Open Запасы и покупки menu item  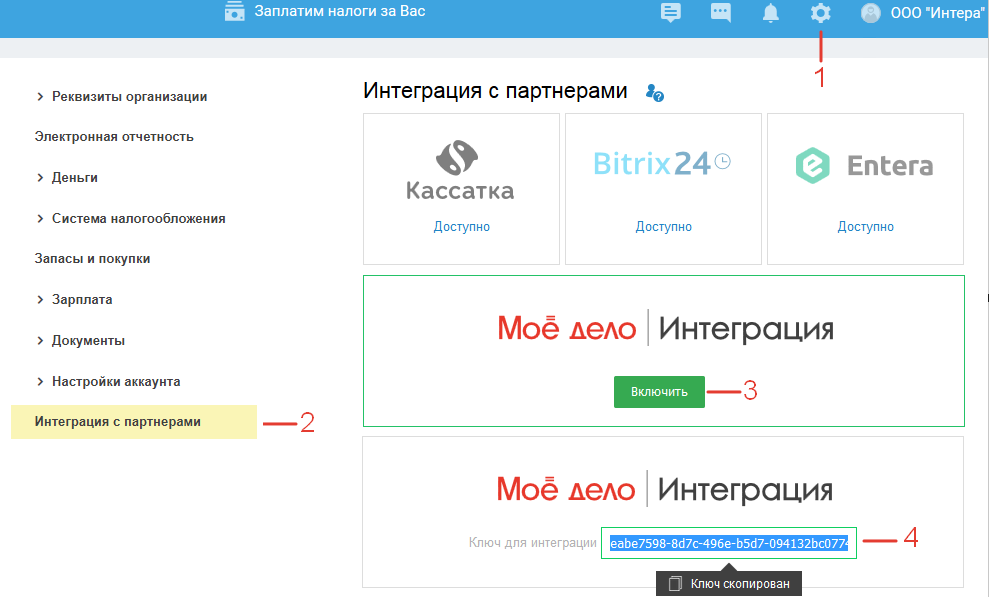pyautogui.click(x=93, y=258)
